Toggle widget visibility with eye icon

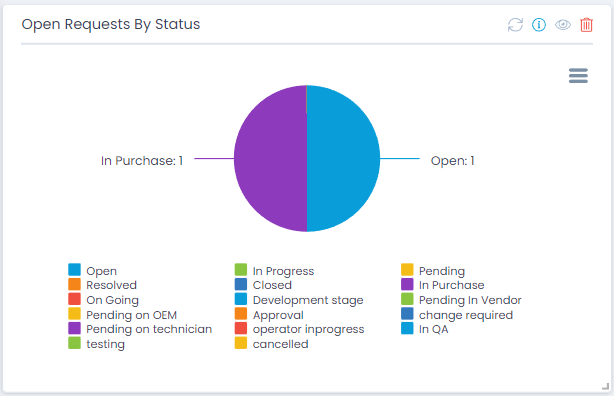click(563, 25)
